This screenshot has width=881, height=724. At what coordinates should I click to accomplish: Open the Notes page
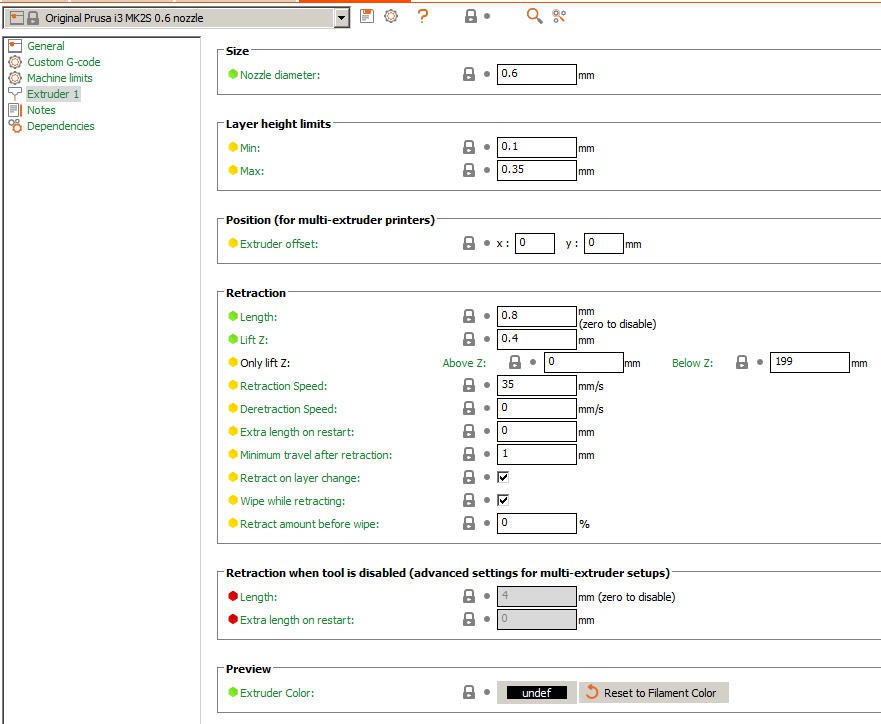point(41,110)
